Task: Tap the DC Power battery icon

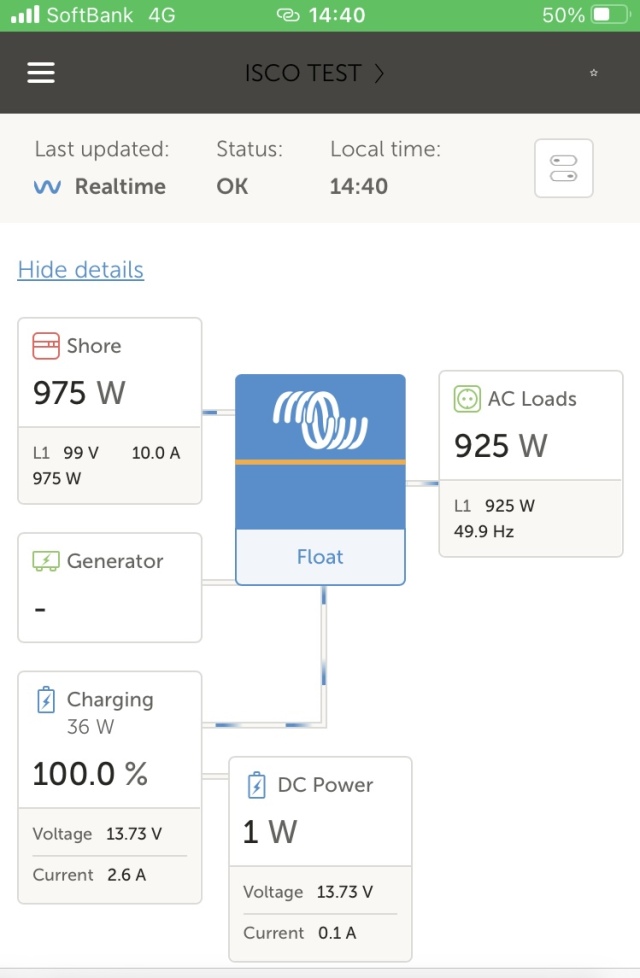Action: tap(256, 785)
